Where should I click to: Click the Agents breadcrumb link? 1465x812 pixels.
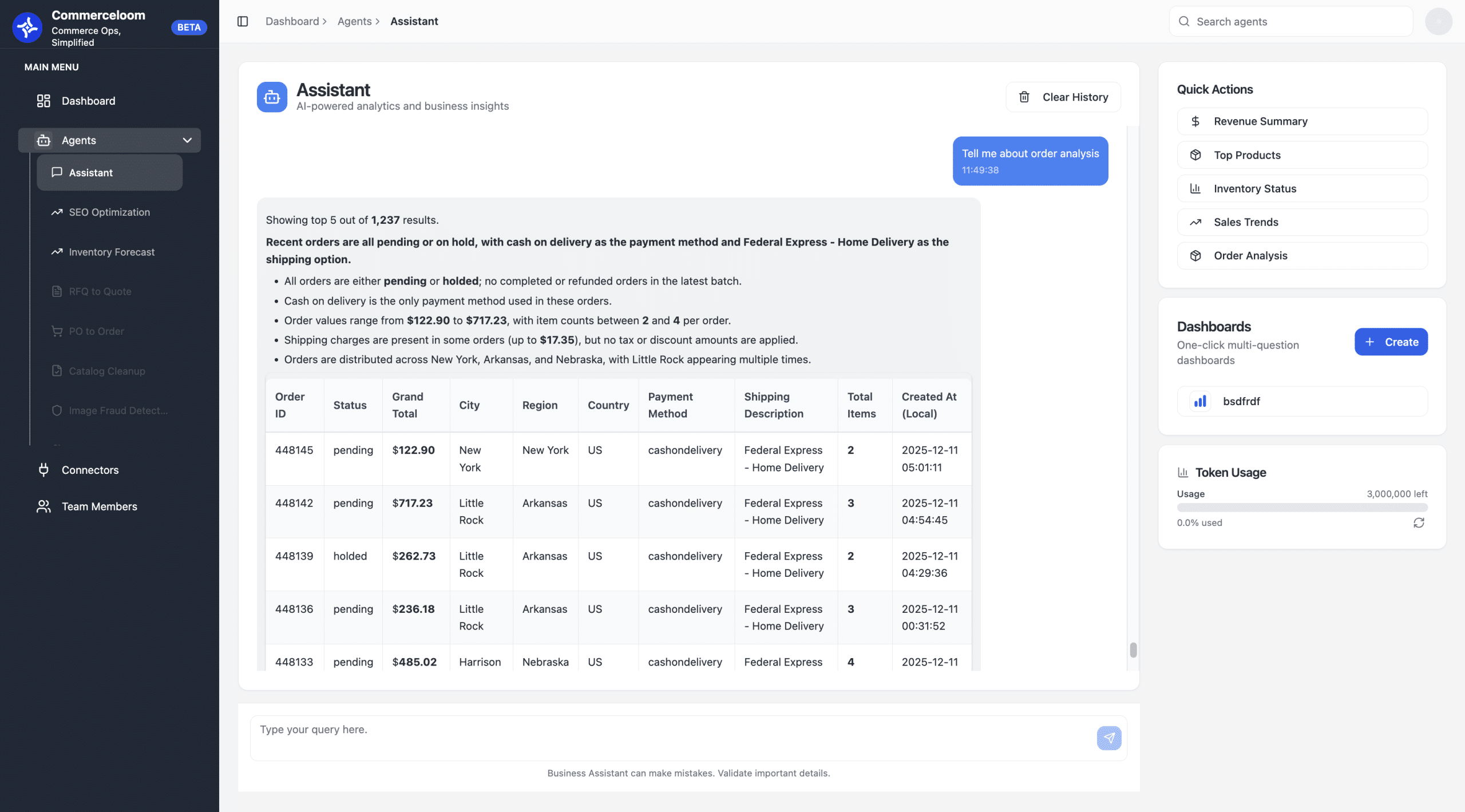354,21
